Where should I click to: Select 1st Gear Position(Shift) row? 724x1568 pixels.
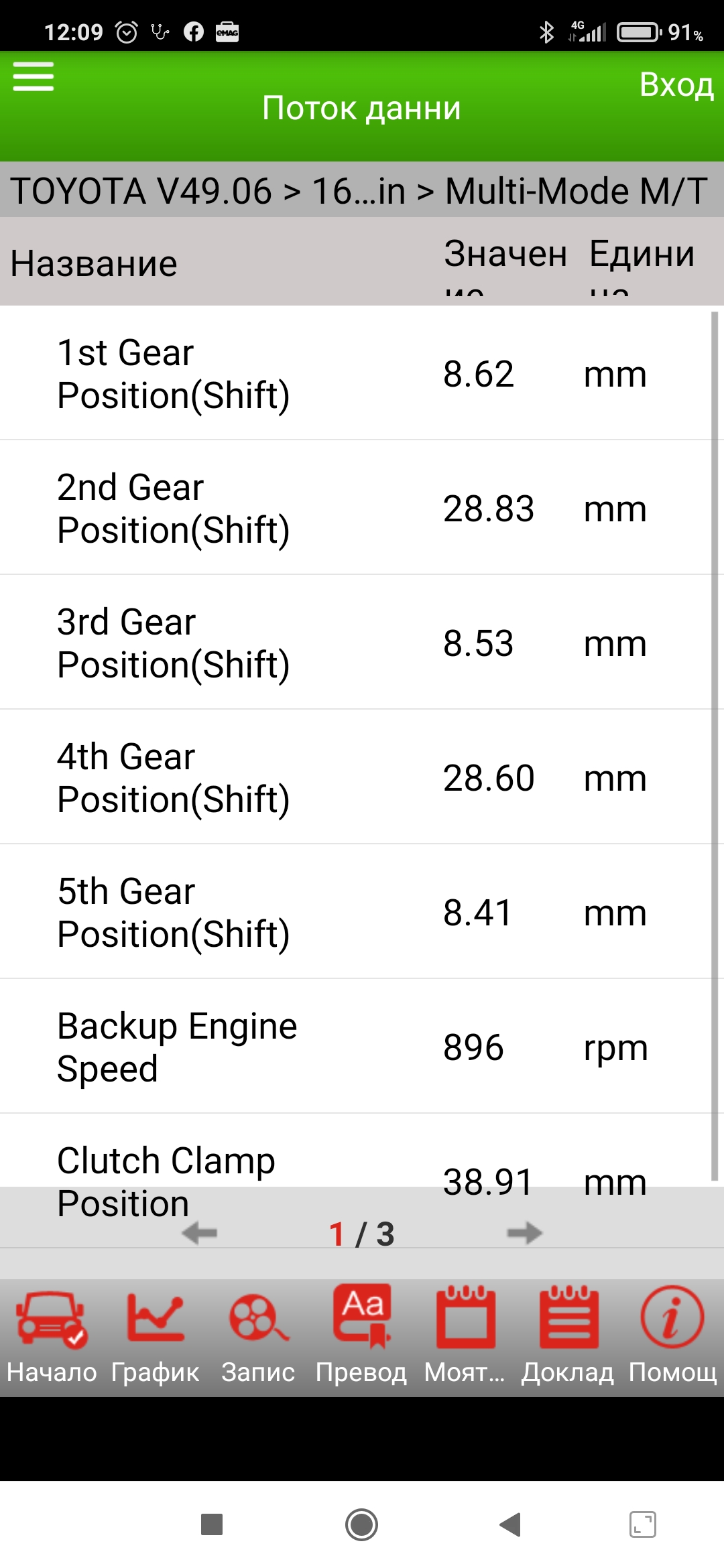pyautogui.click(x=355, y=373)
